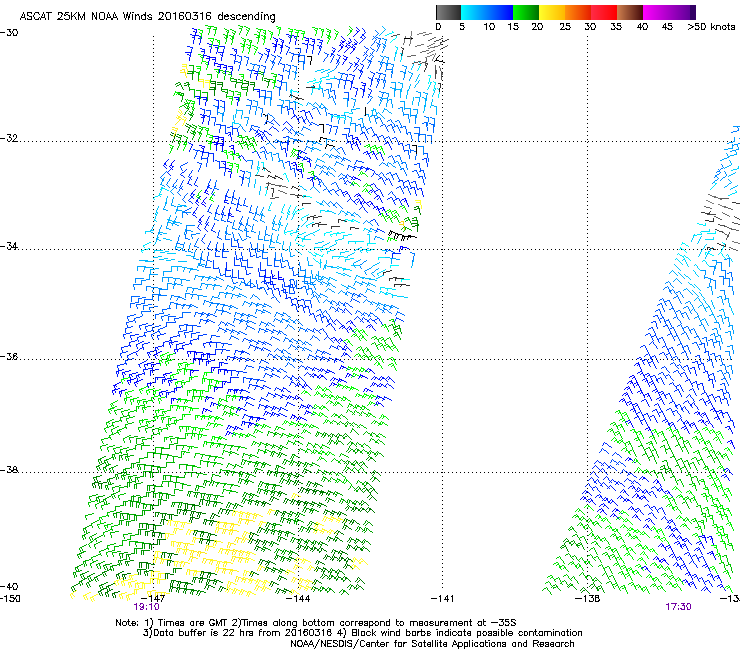
Task: Click the purple '19:10' swath time
Action: pyautogui.click(x=146, y=607)
